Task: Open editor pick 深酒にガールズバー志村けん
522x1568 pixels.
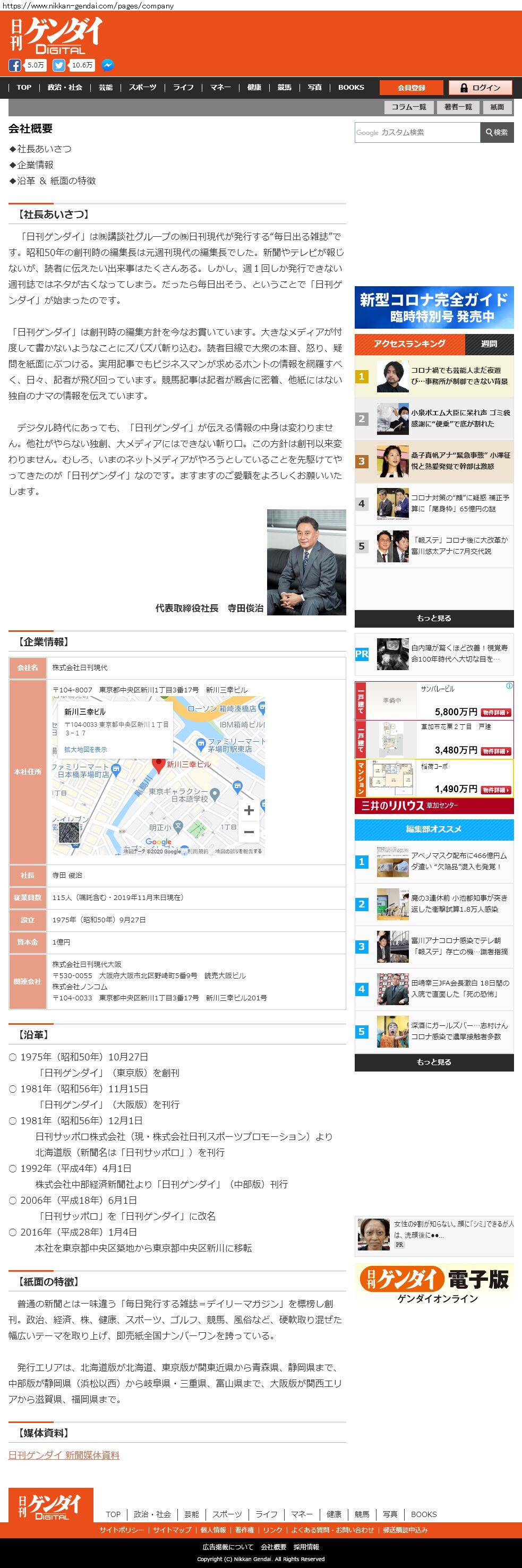Action: click(434, 1031)
